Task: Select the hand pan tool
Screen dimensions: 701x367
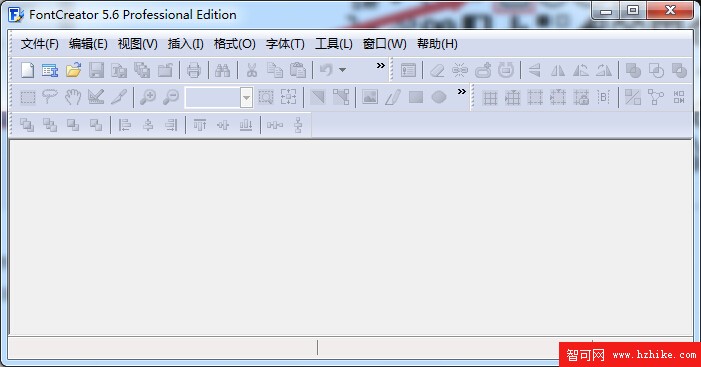Action: tap(73, 97)
